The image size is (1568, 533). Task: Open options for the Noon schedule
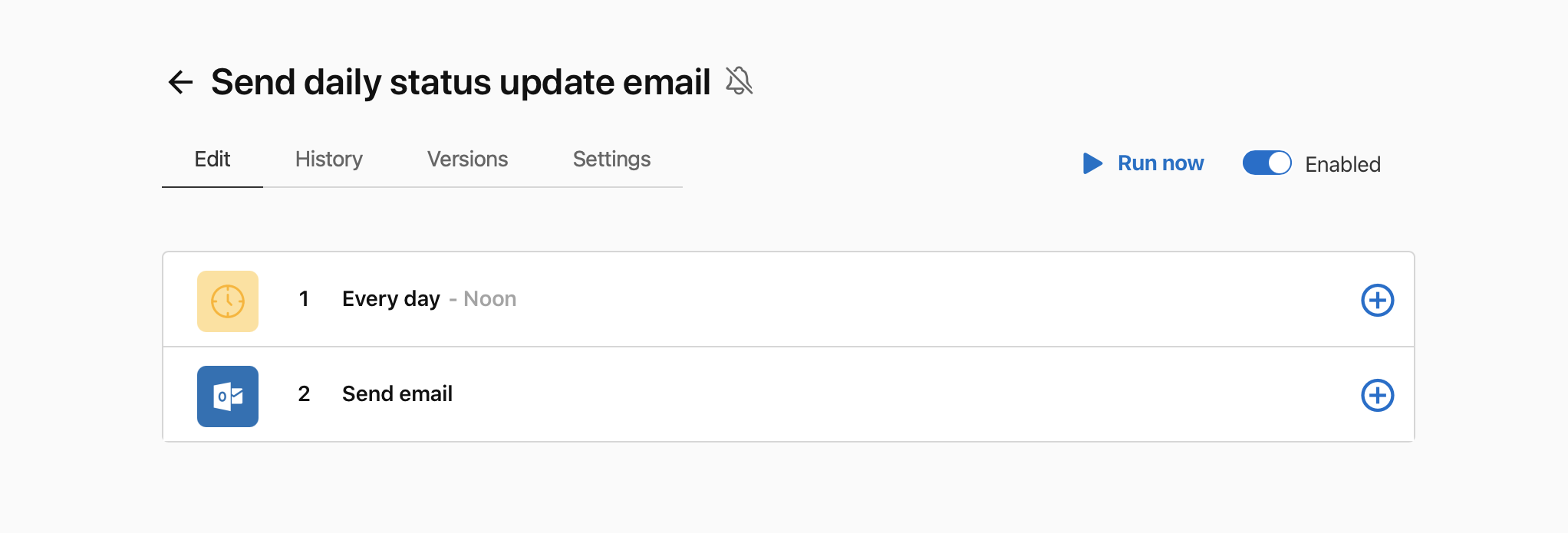[489, 299]
